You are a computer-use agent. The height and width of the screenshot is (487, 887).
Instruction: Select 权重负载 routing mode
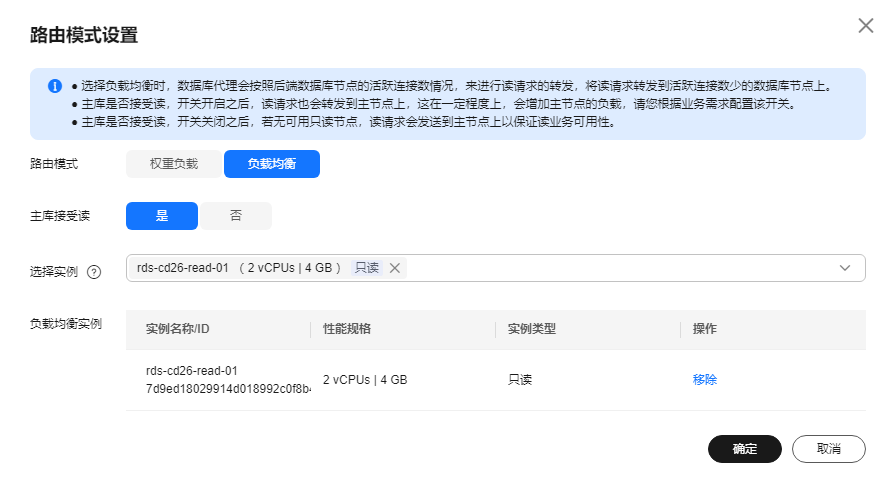click(x=174, y=164)
